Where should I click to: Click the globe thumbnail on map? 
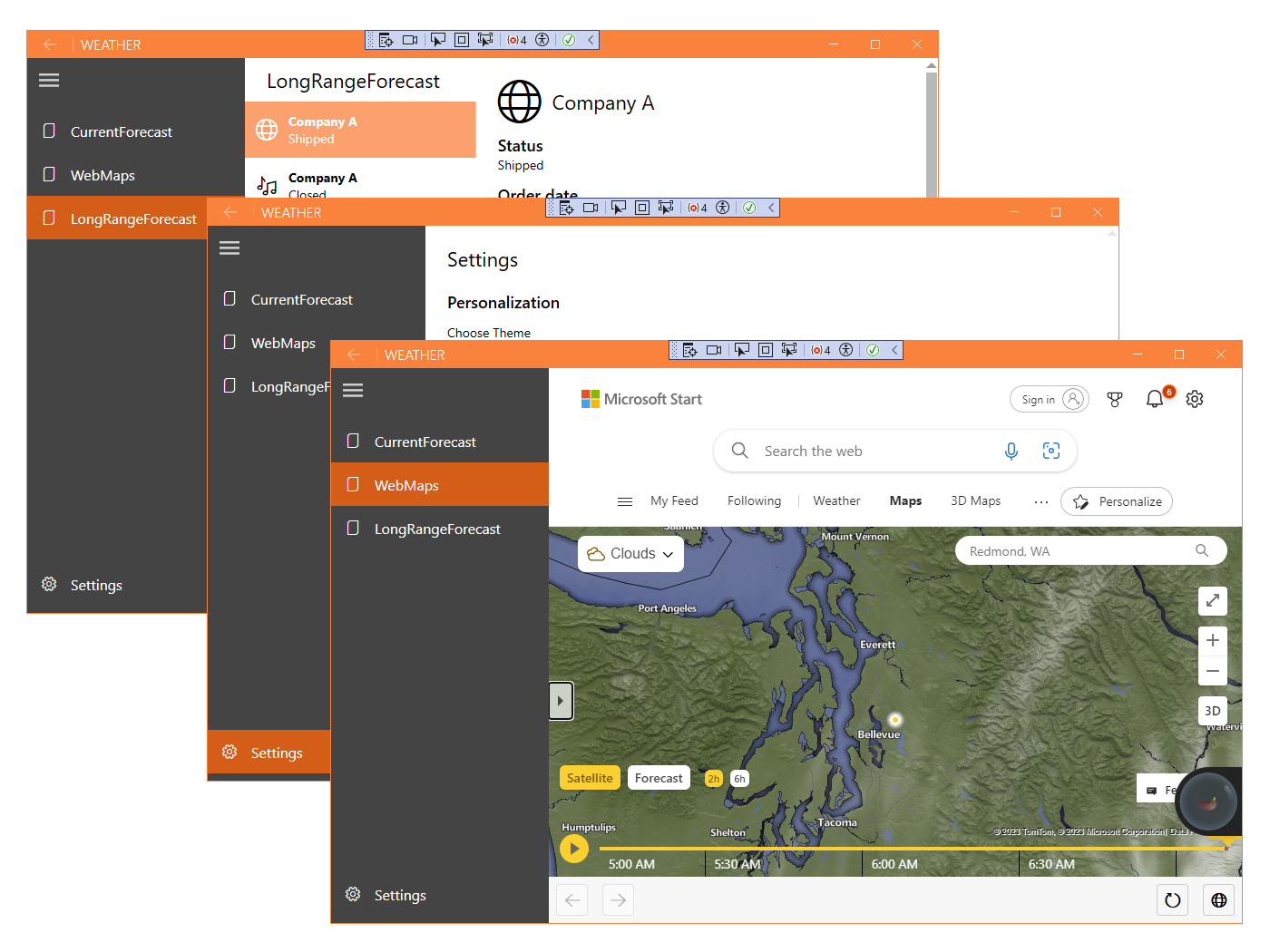[x=1207, y=801]
